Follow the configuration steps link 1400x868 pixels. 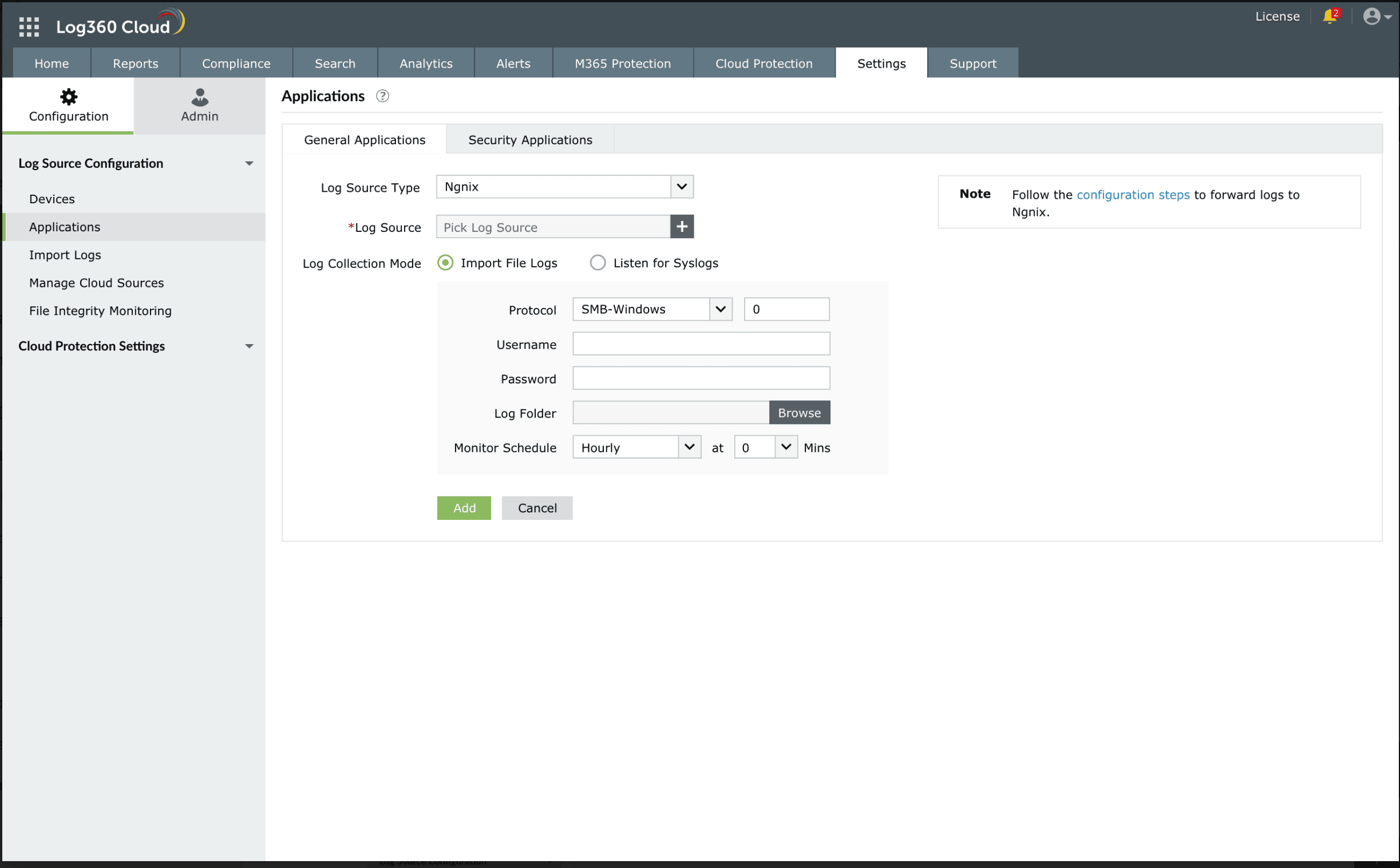coord(1133,195)
